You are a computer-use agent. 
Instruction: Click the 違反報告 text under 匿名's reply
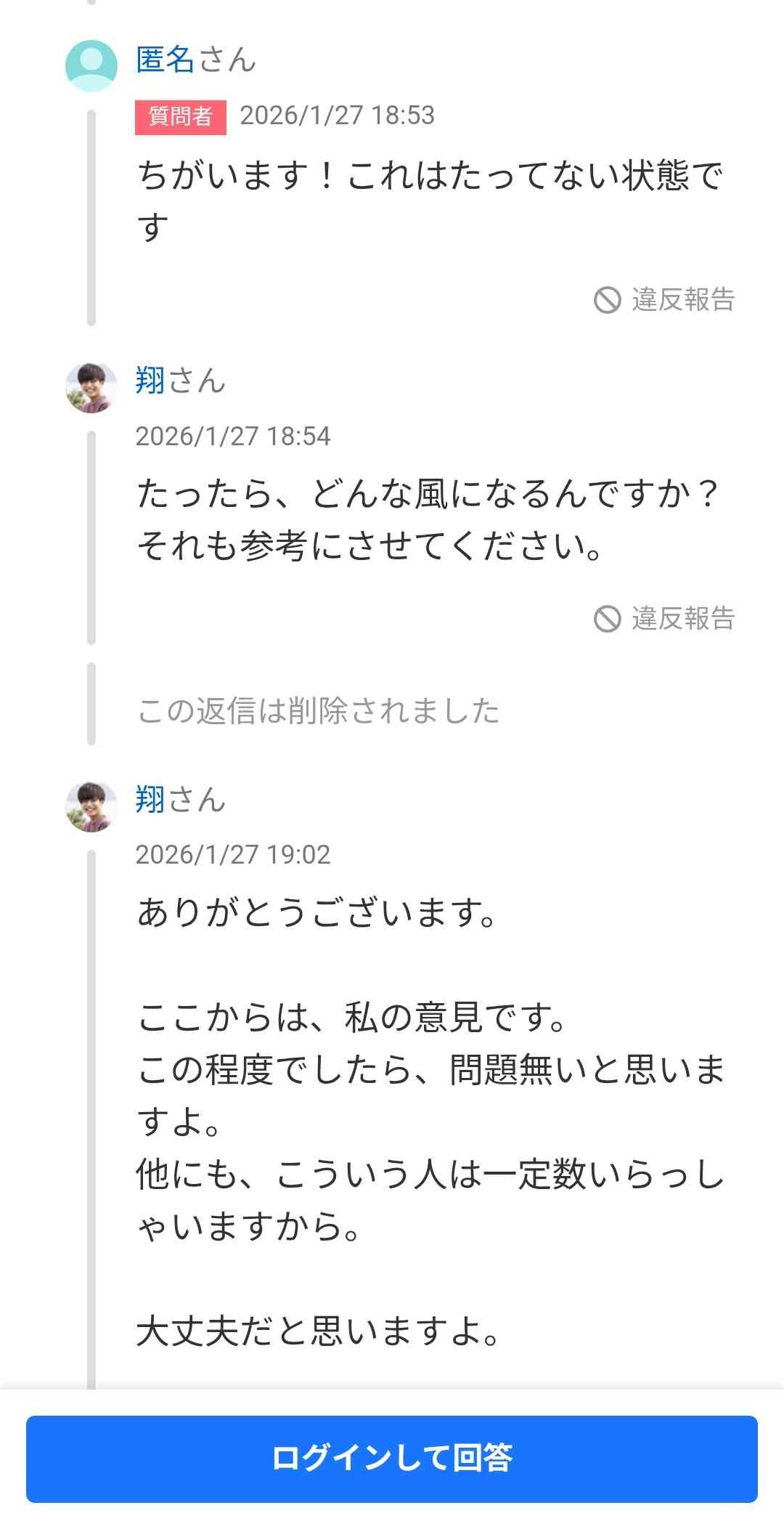[x=683, y=299]
